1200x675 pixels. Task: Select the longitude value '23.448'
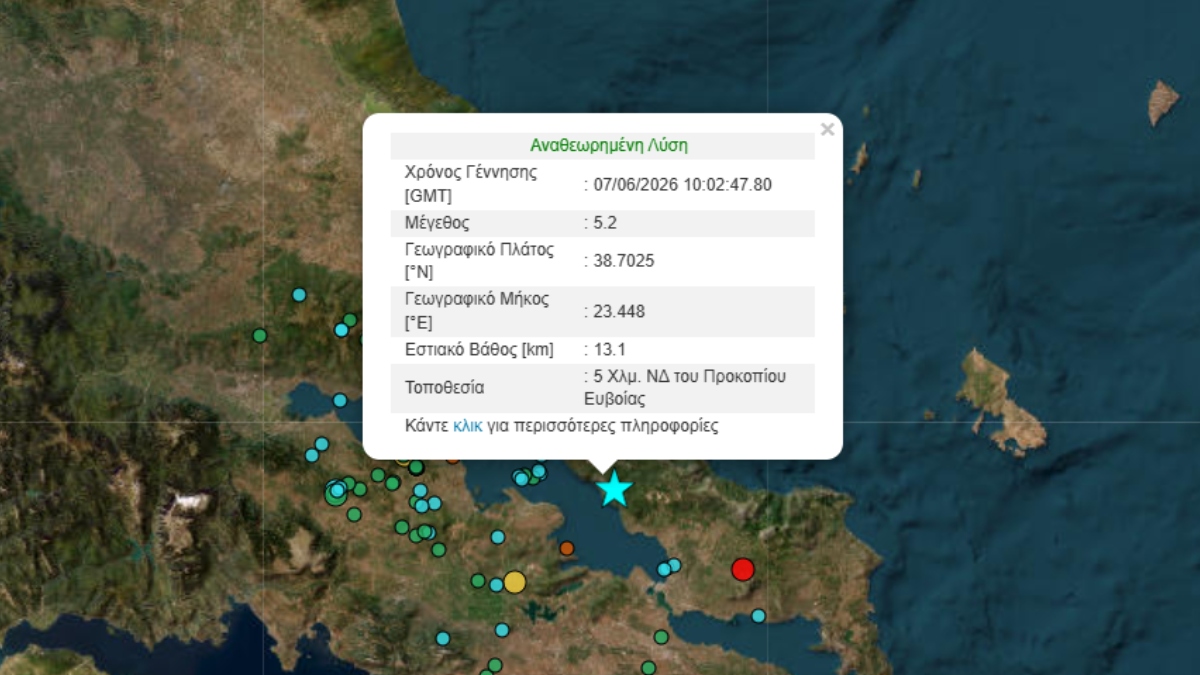tap(619, 311)
